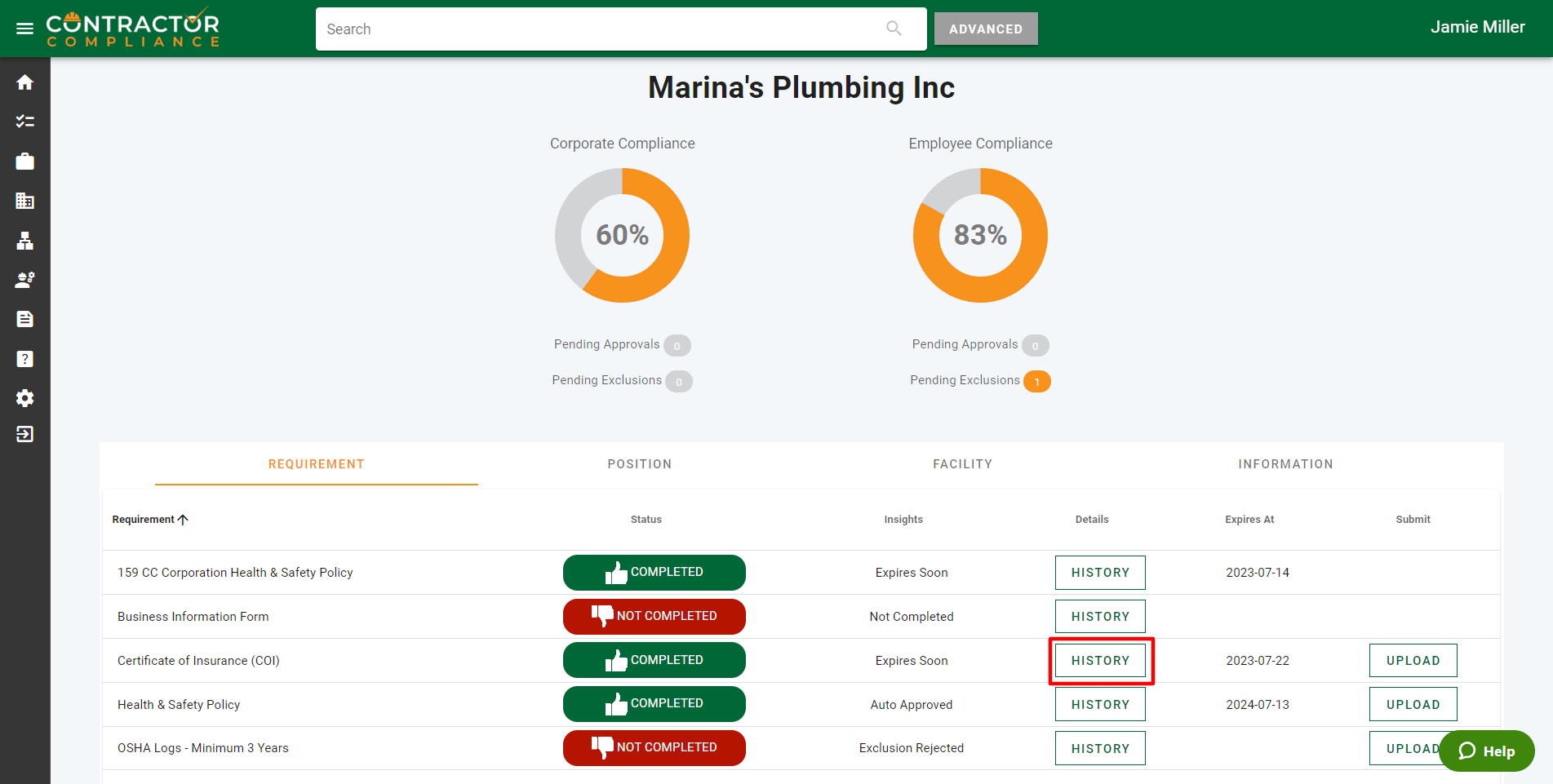Open the Information tab
This screenshot has height=784, width=1553.
point(1285,464)
